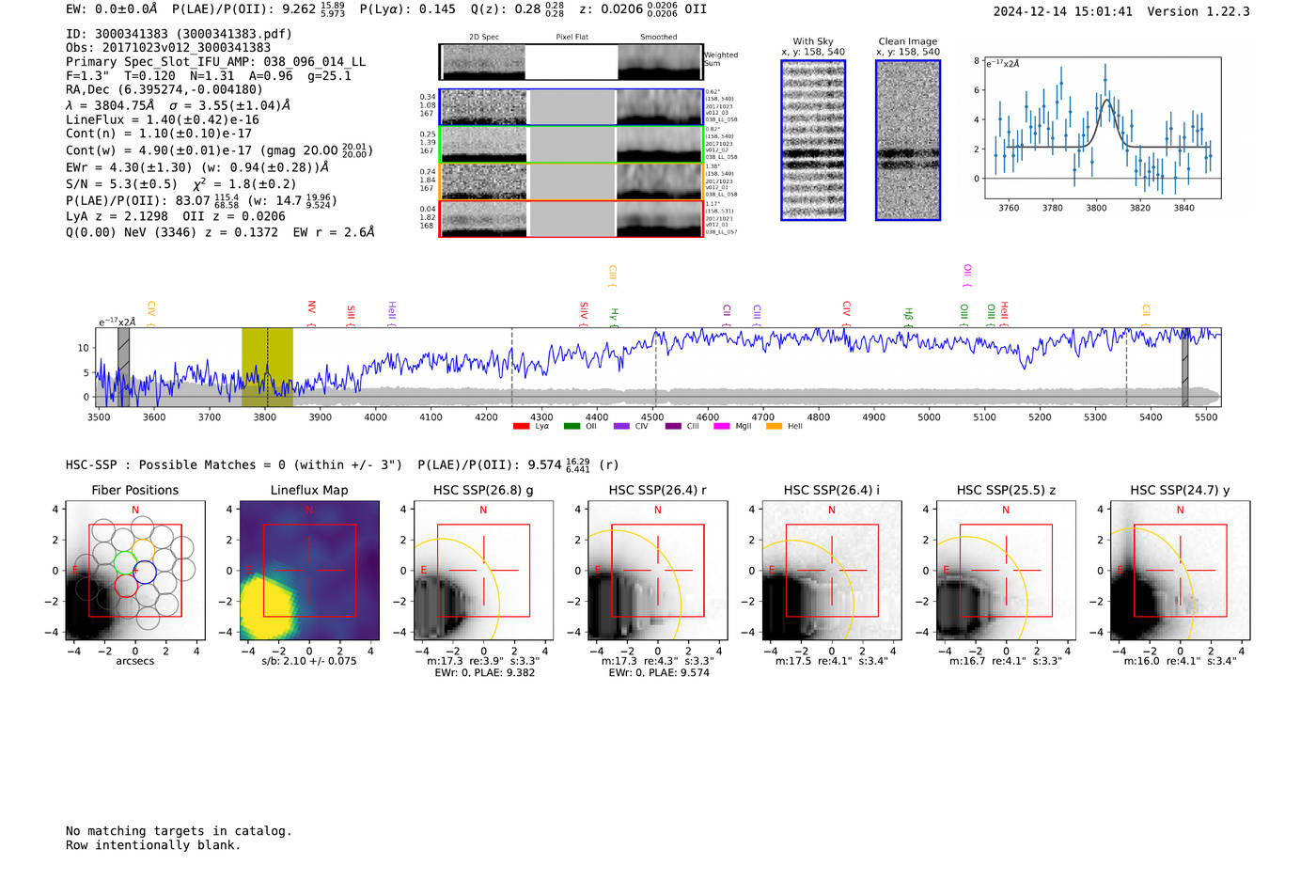The height and width of the screenshot is (896, 1316).
Task: Open the Weighted Sum 2D spectrum strip
Action: (x=571, y=61)
